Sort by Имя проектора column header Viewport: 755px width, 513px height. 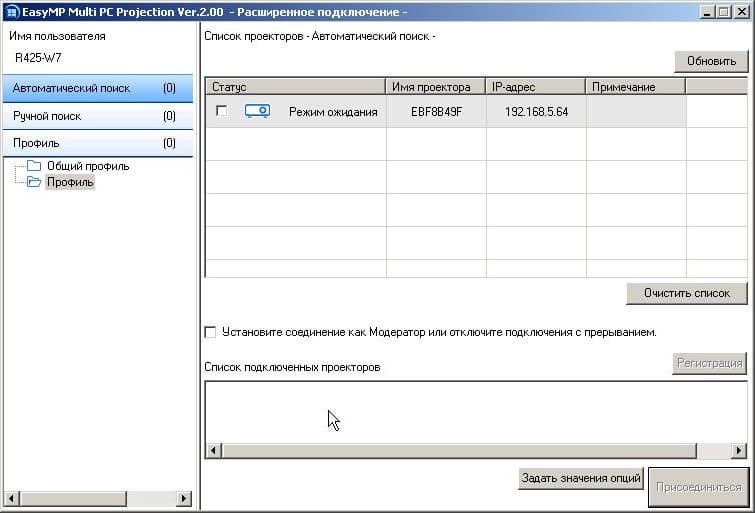click(436, 87)
